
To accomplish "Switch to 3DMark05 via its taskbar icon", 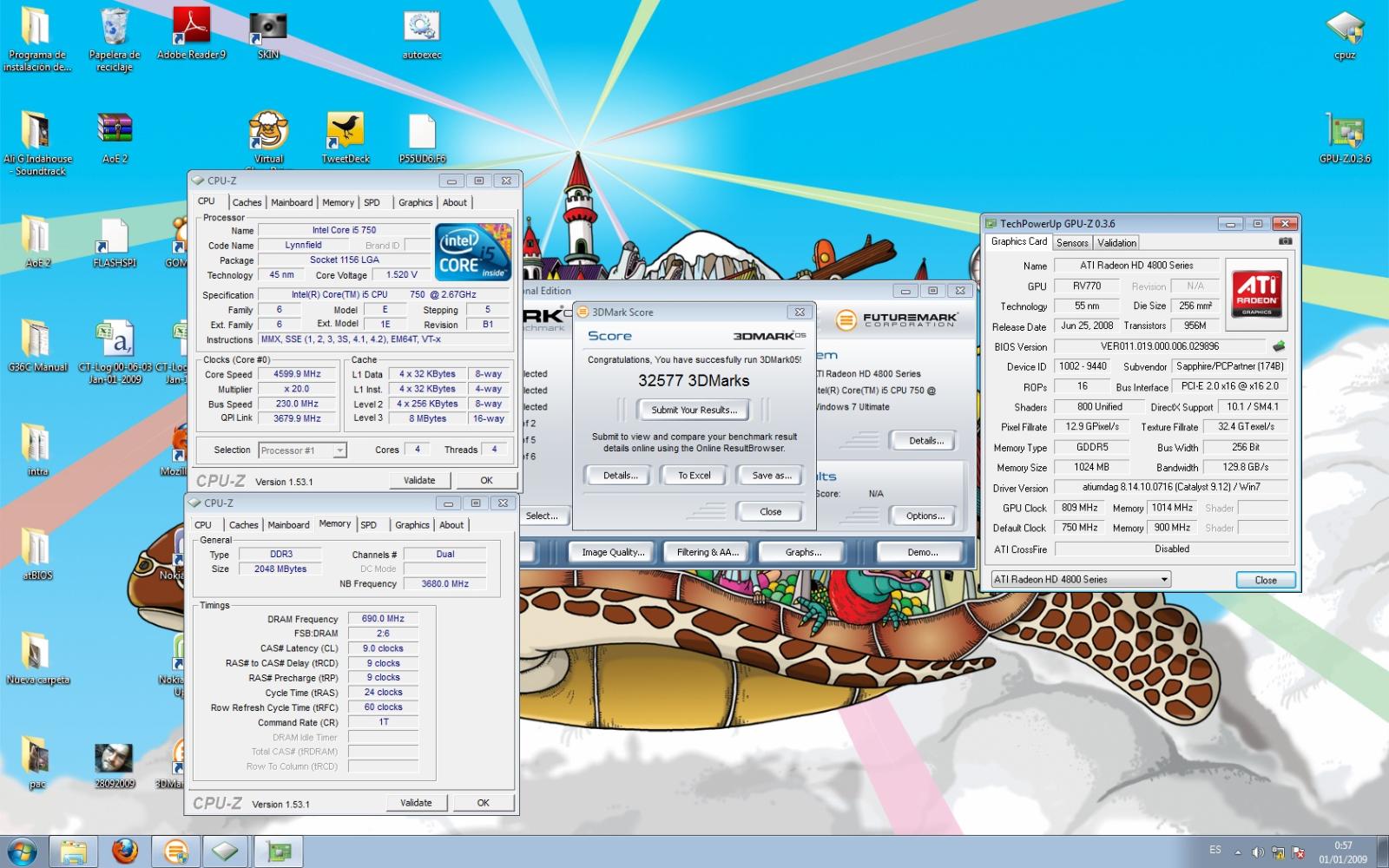I will (176, 852).
